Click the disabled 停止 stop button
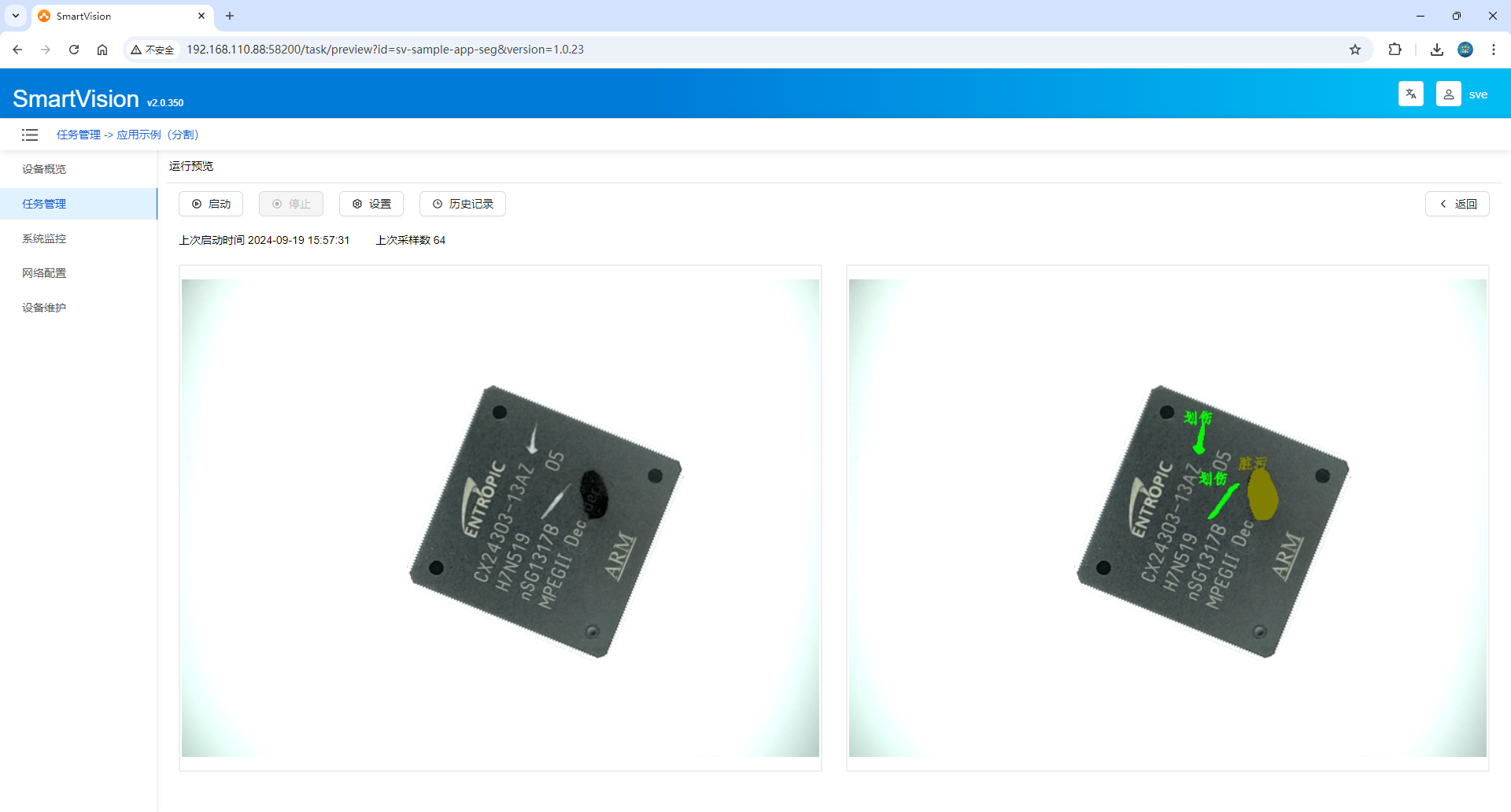Viewport: 1511px width, 812px height. pyautogui.click(x=291, y=204)
